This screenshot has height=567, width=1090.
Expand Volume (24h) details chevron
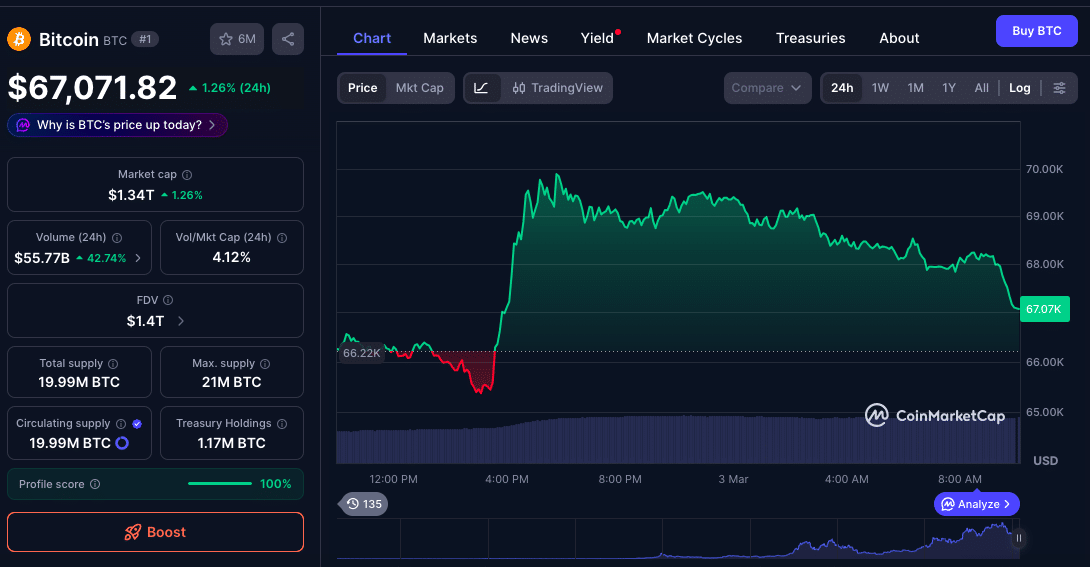[138, 258]
